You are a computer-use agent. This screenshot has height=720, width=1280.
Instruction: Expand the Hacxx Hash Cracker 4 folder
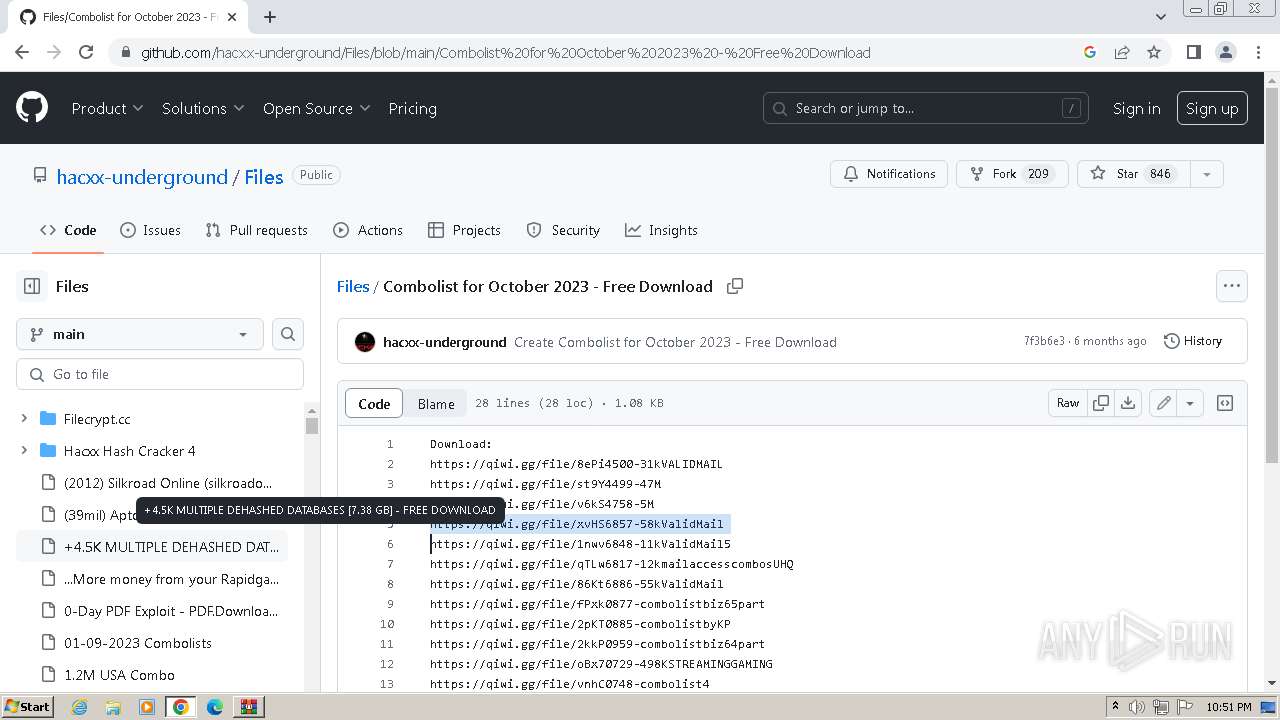24,451
